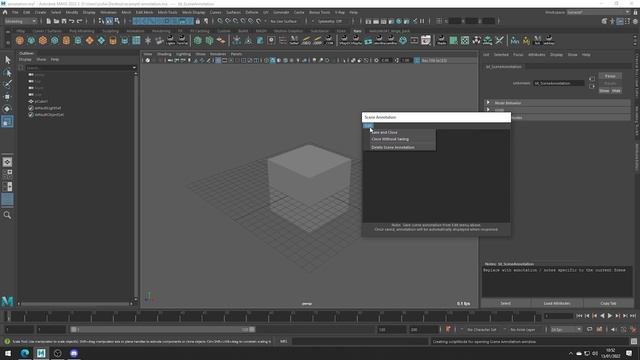Toggle select by object type mode
This screenshot has width=640, height=360.
pyautogui.click(x=109, y=21)
